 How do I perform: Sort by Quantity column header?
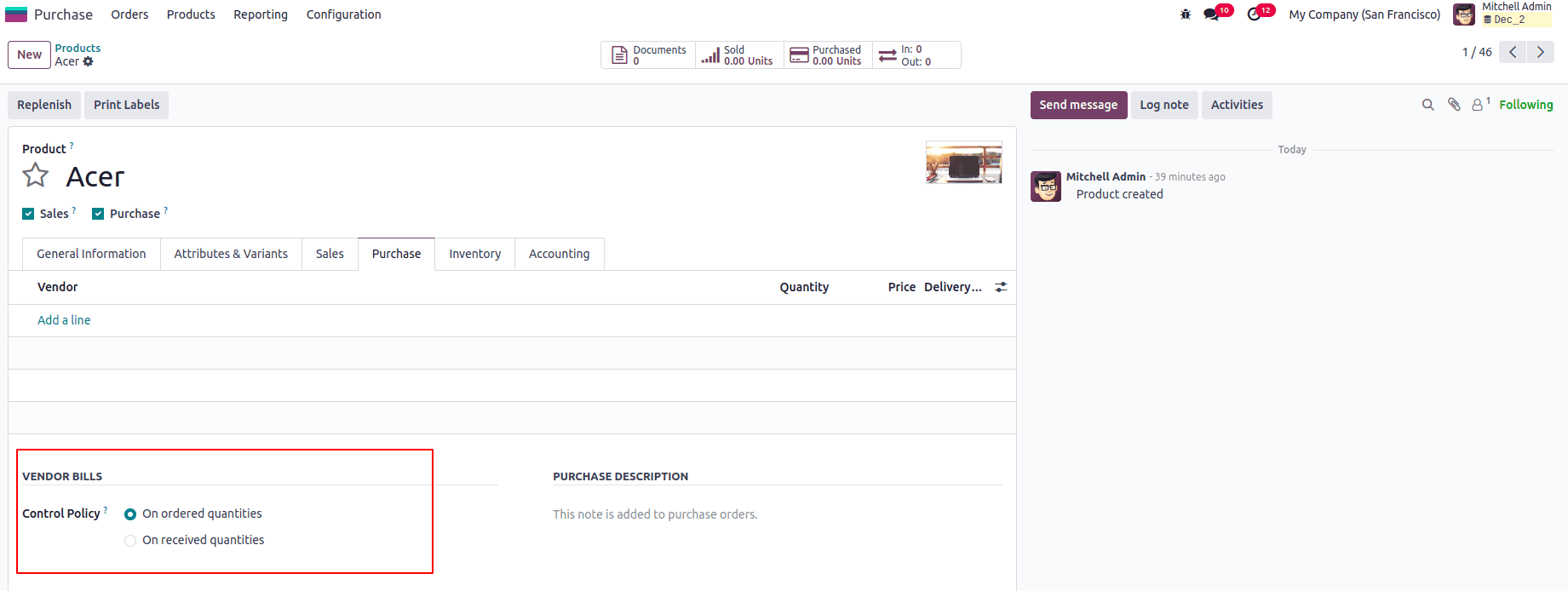coord(804,287)
